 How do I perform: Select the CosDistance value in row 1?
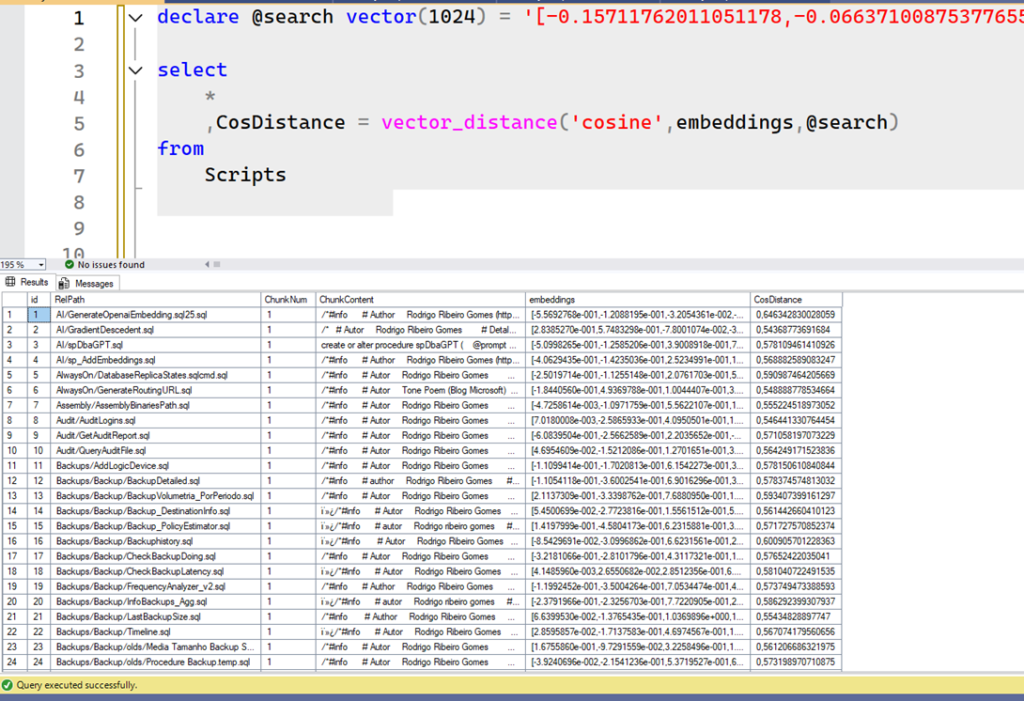[795, 315]
